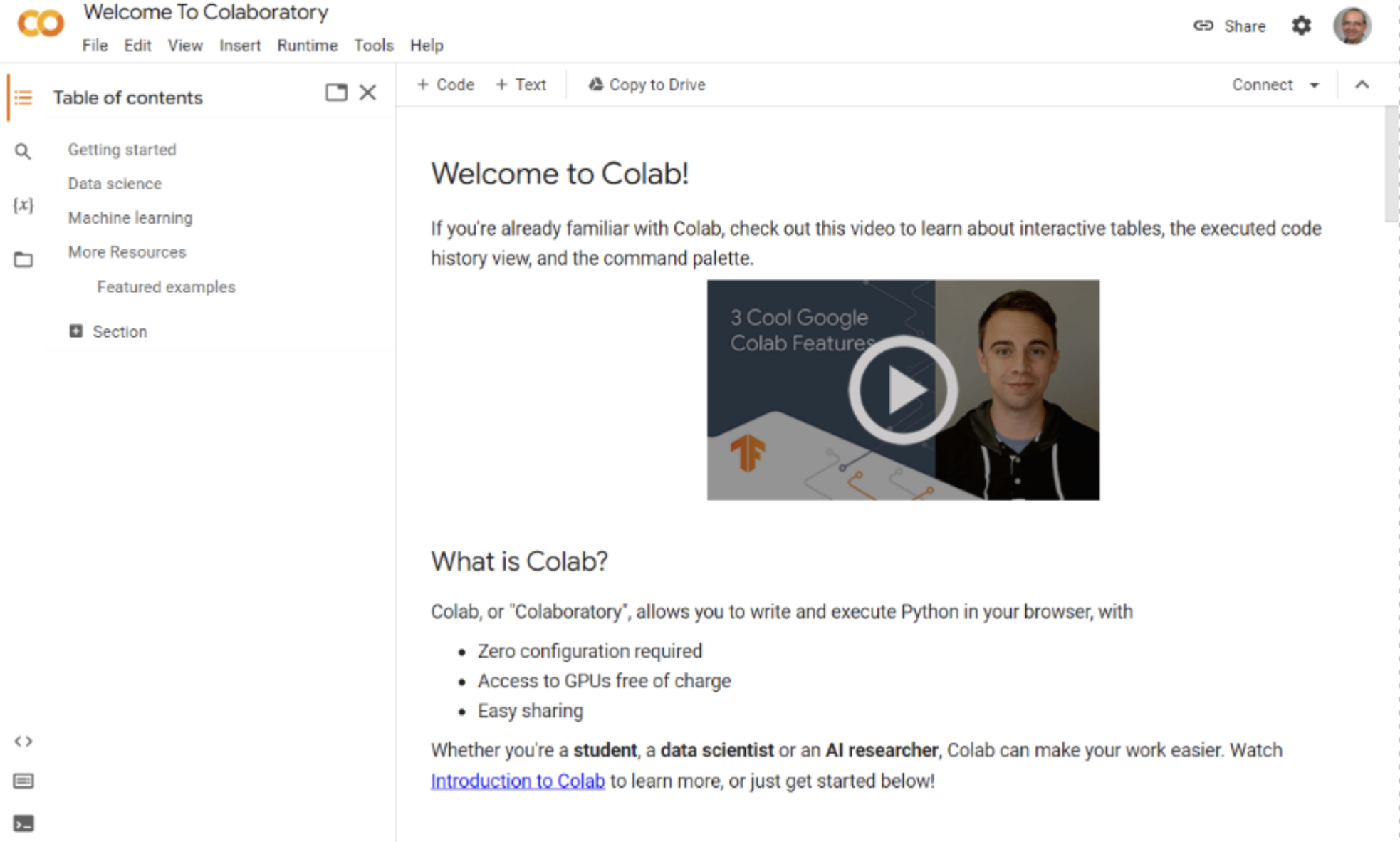The height and width of the screenshot is (842, 1400).
Task: Expand the Section tree item
Action: point(76,331)
